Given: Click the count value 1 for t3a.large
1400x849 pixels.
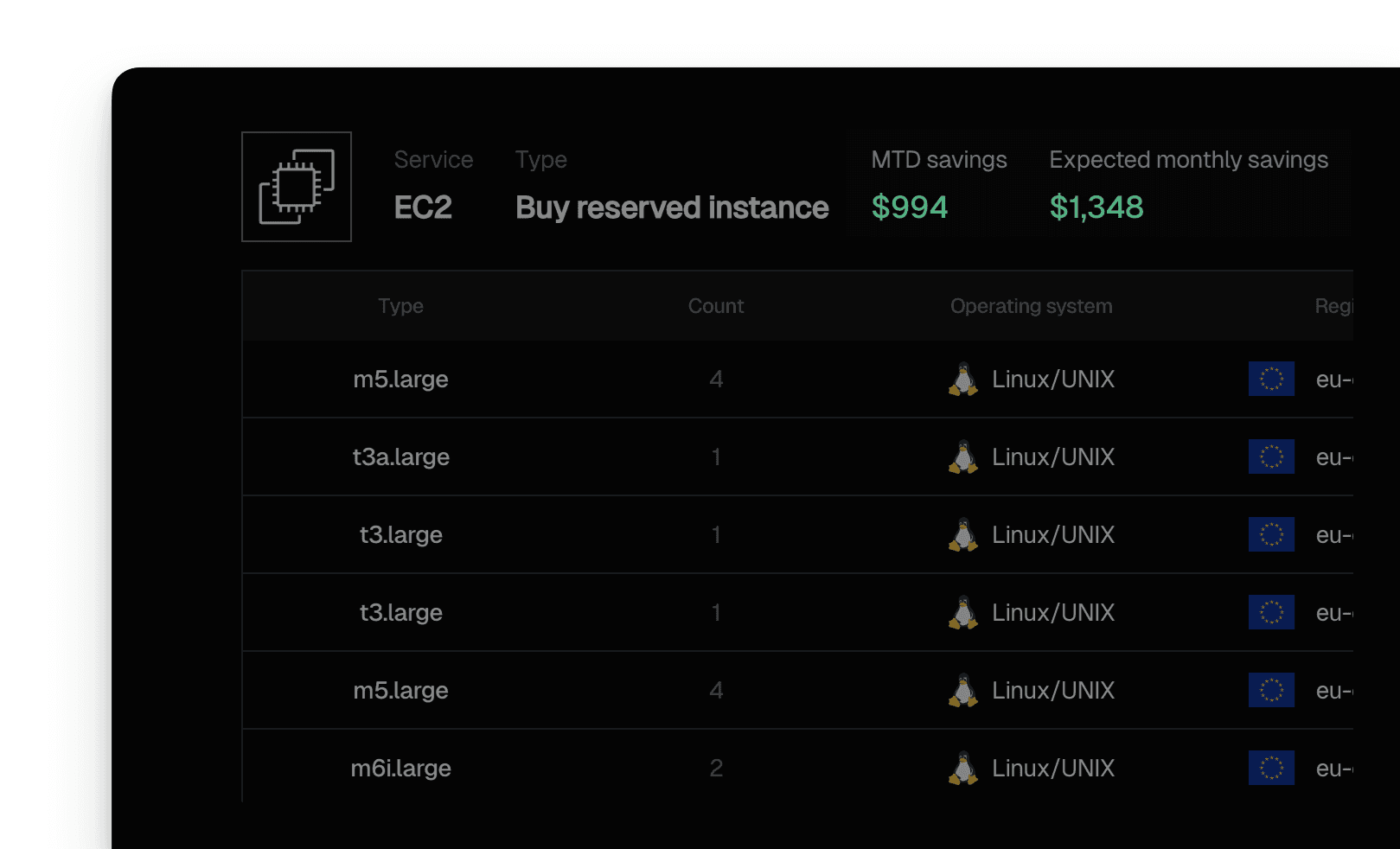Looking at the screenshot, I should click(x=716, y=456).
